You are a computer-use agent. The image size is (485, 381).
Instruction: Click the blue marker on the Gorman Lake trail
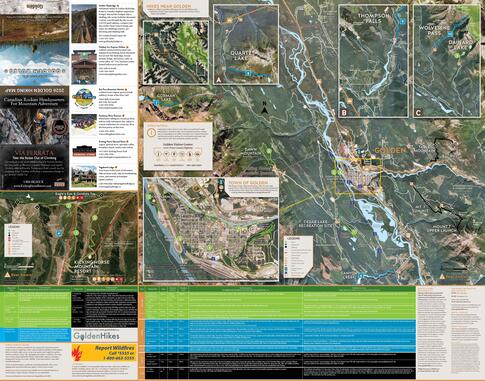click(x=156, y=102)
